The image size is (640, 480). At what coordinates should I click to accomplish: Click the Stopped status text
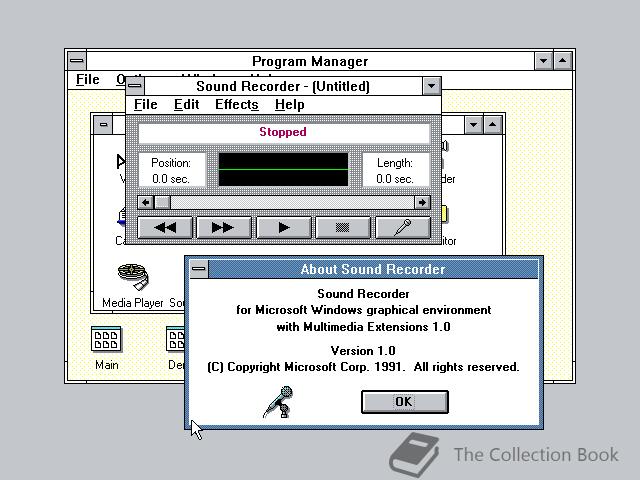[x=283, y=132]
